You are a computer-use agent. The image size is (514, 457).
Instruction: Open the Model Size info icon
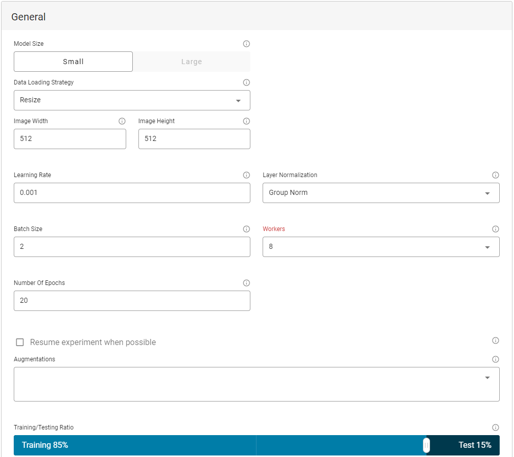[246, 44]
